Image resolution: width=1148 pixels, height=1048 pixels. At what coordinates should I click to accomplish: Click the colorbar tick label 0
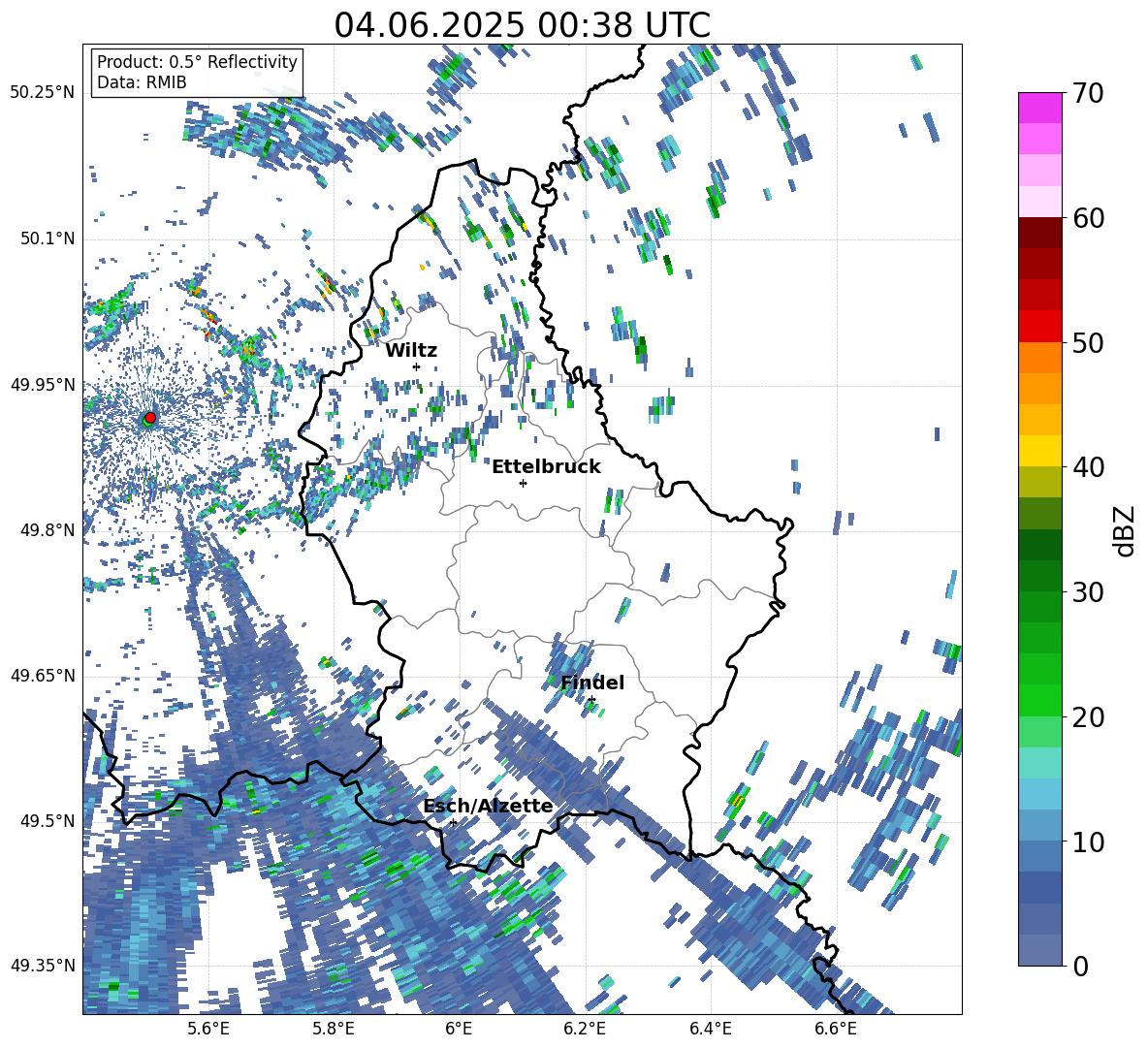[1080, 966]
